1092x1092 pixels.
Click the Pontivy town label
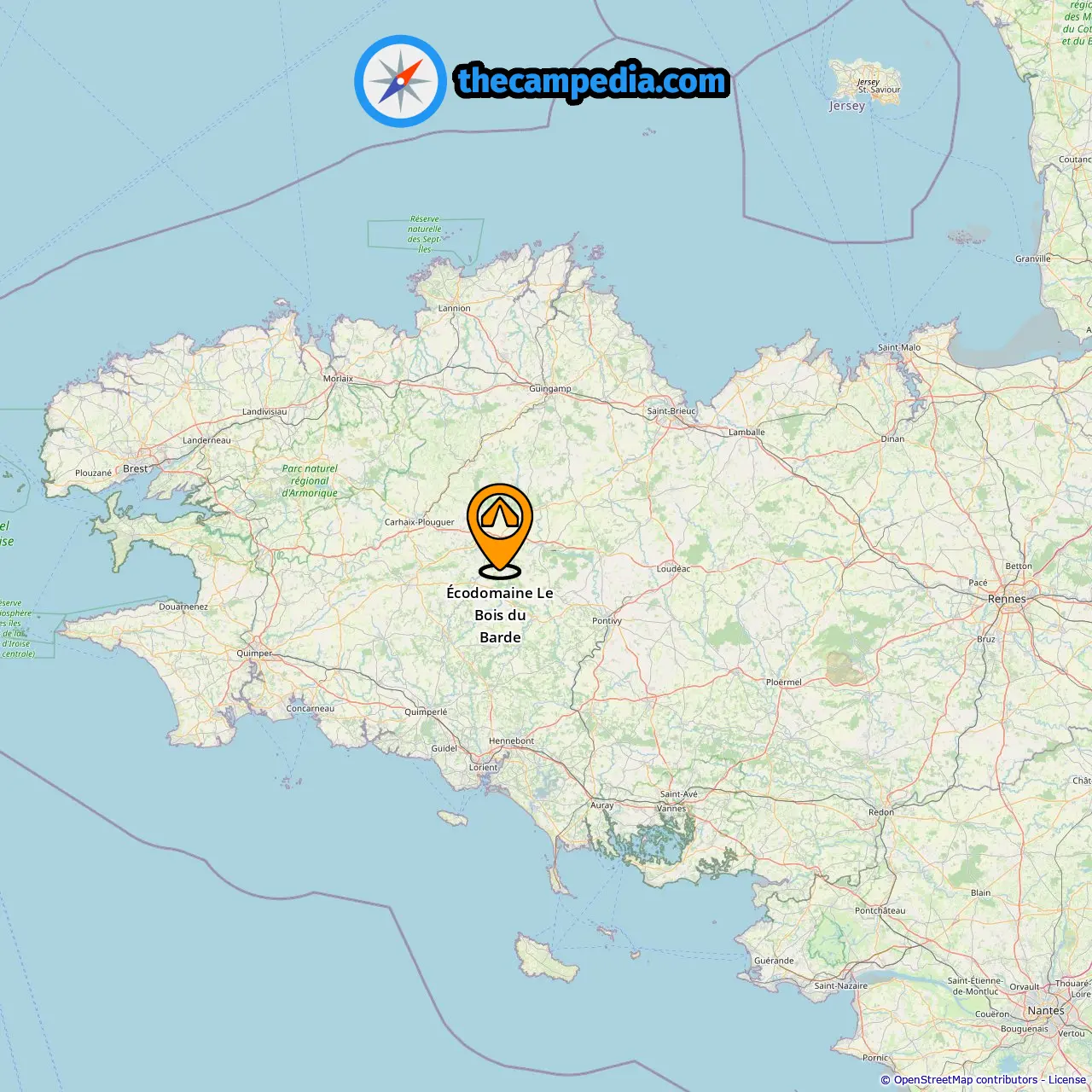607,620
